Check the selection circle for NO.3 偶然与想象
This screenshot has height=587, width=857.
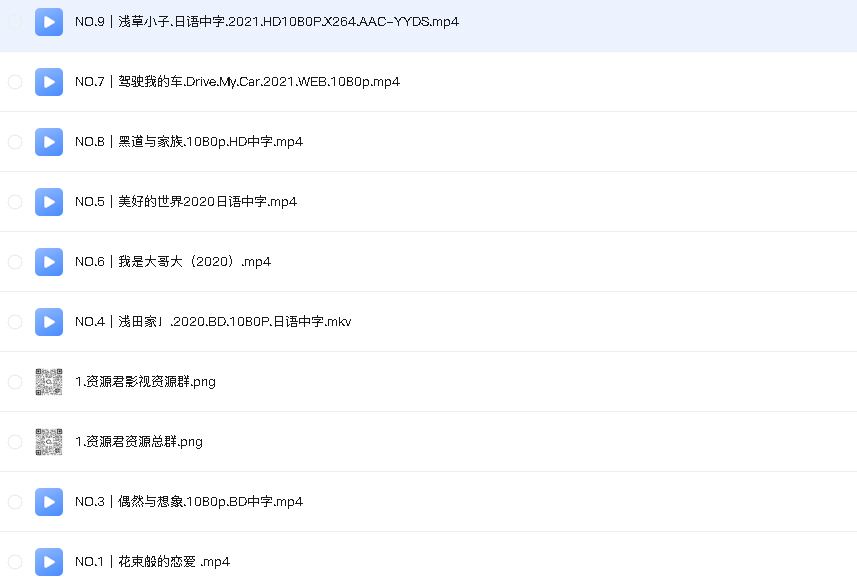pyautogui.click(x=15, y=502)
